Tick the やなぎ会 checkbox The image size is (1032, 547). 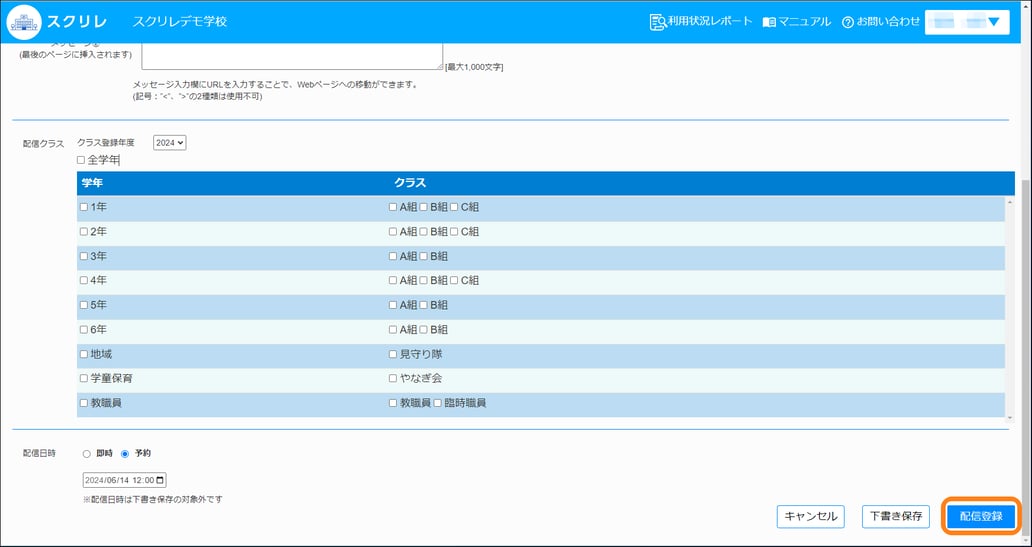tap(393, 379)
